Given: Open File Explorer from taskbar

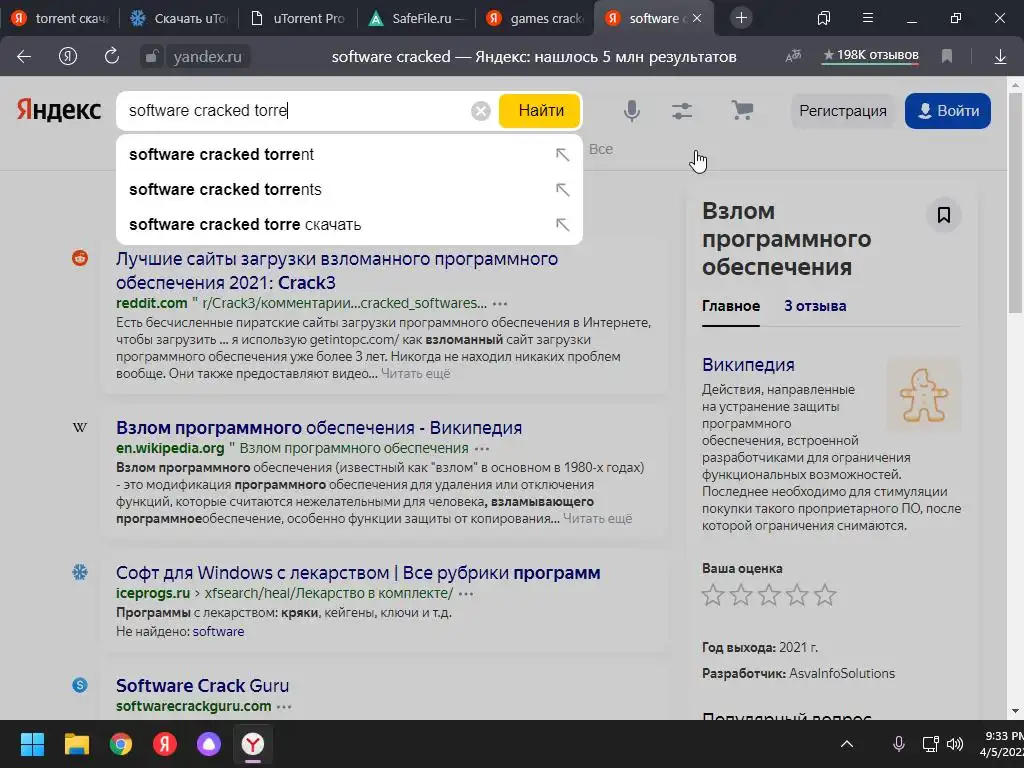Looking at the screenshot, I should [x=76, y=744].
